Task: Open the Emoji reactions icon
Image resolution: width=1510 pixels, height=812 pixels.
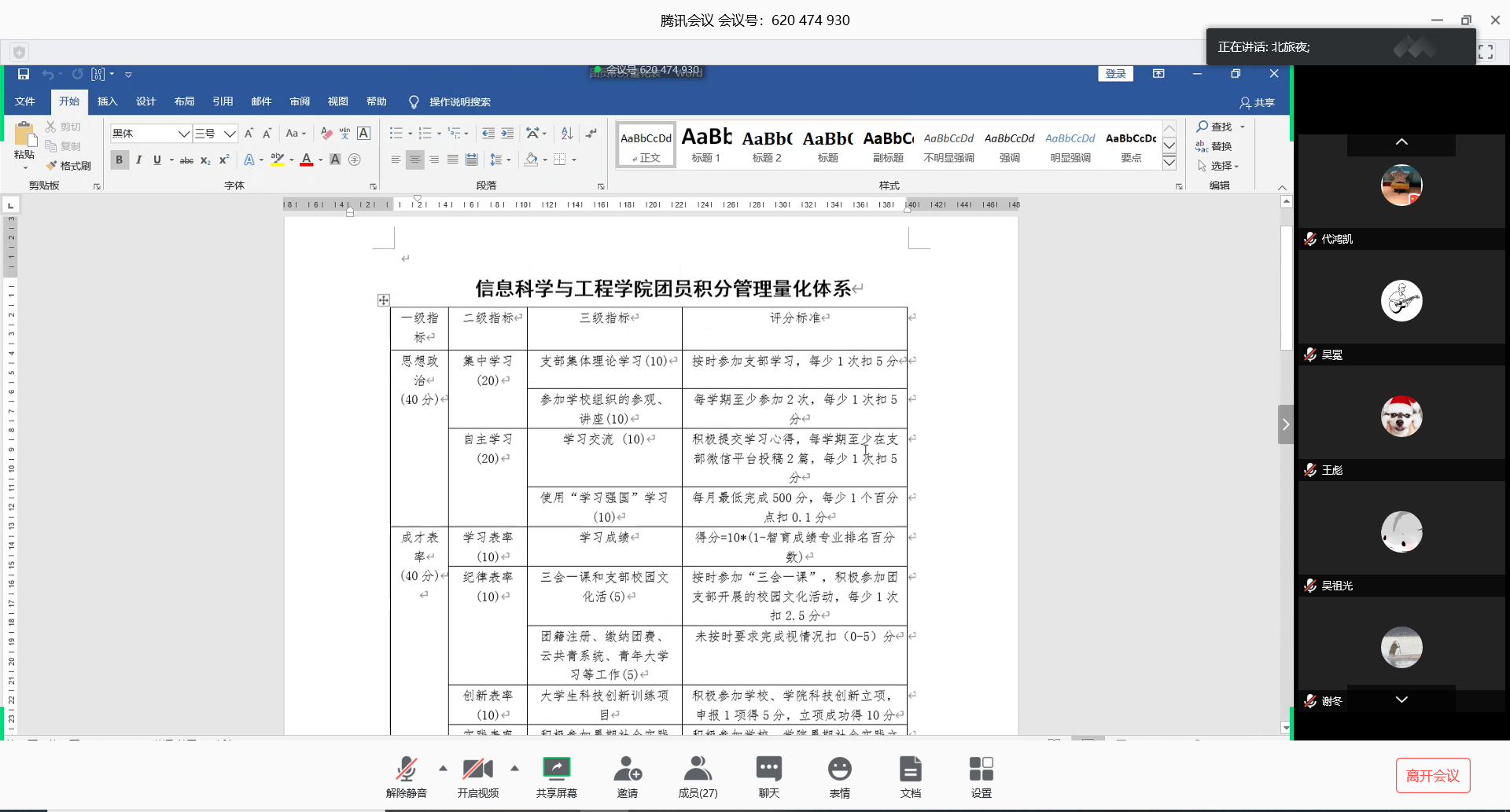Action: click(x=839, y=769)
